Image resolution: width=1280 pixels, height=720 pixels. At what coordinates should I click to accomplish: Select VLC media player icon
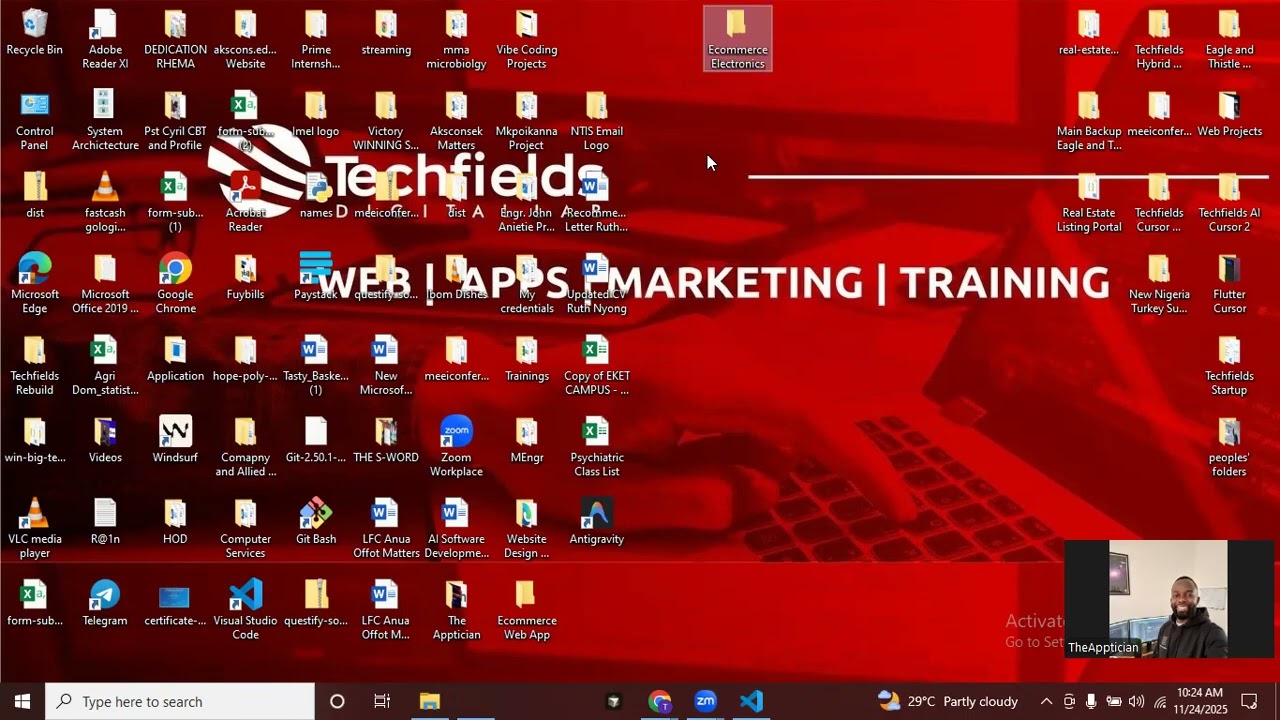pos(35,529)
